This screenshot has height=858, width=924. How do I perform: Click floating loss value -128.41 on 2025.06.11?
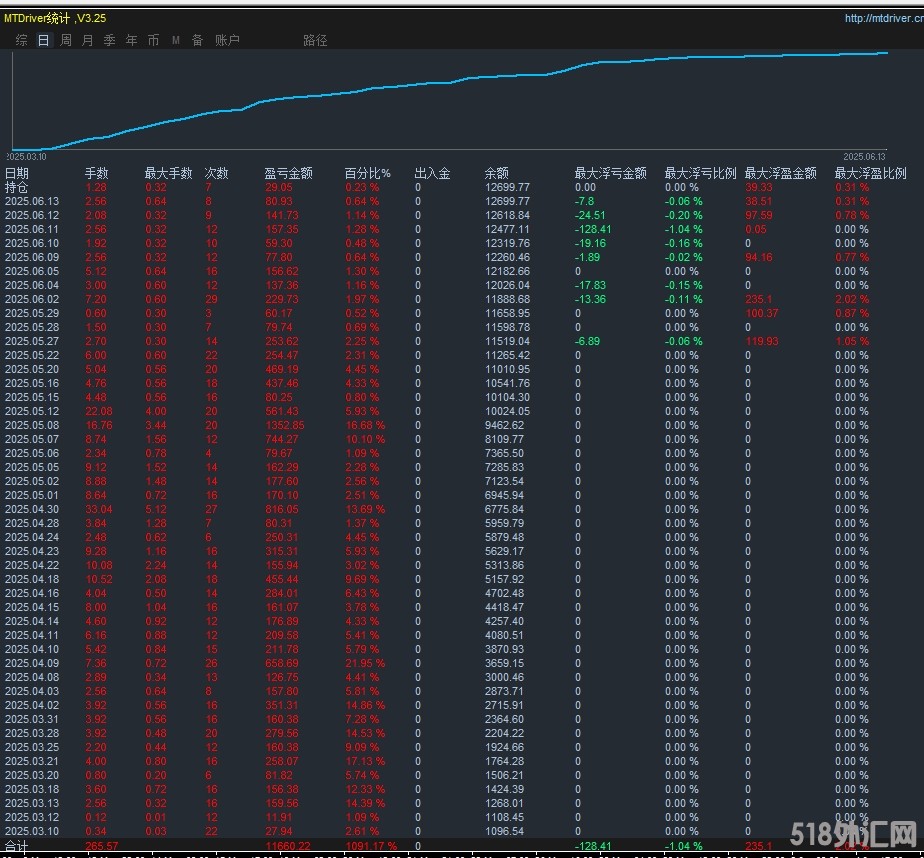[x=593, y=229]
